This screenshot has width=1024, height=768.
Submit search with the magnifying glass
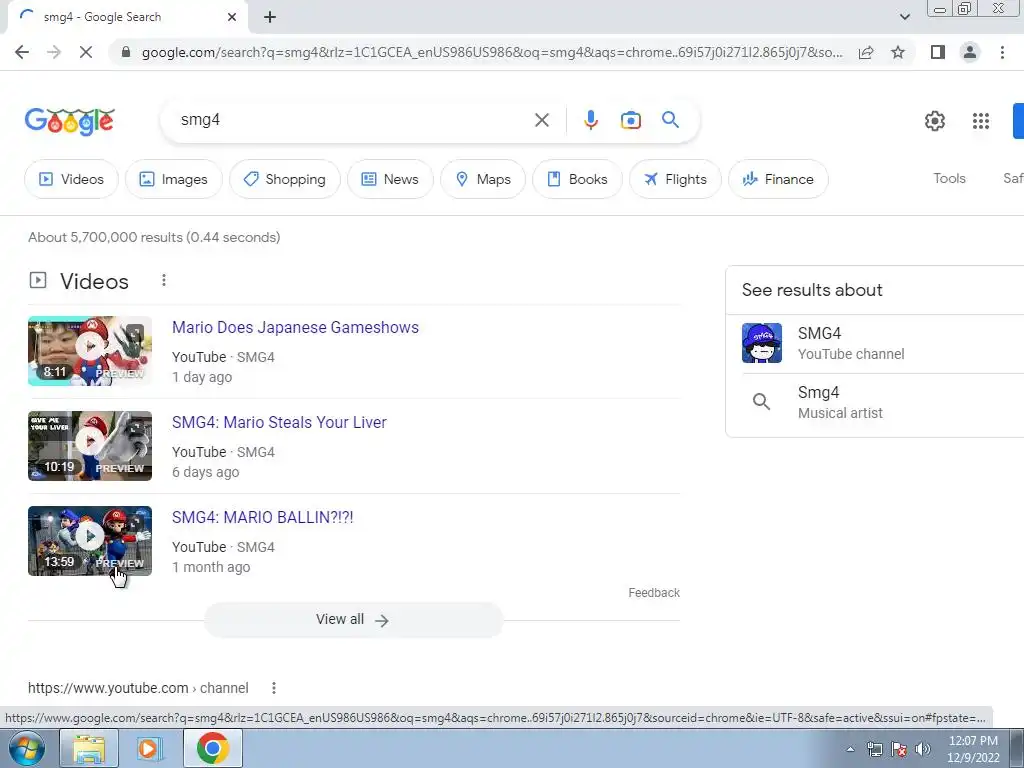click(x=670, y=120)
